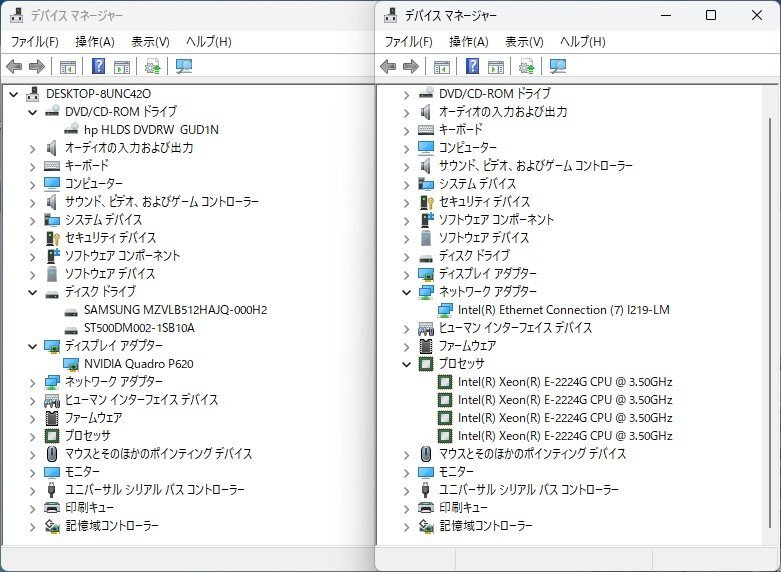
Task: Collapse プロセッサ in right window
Action: [x=406, y=364]
